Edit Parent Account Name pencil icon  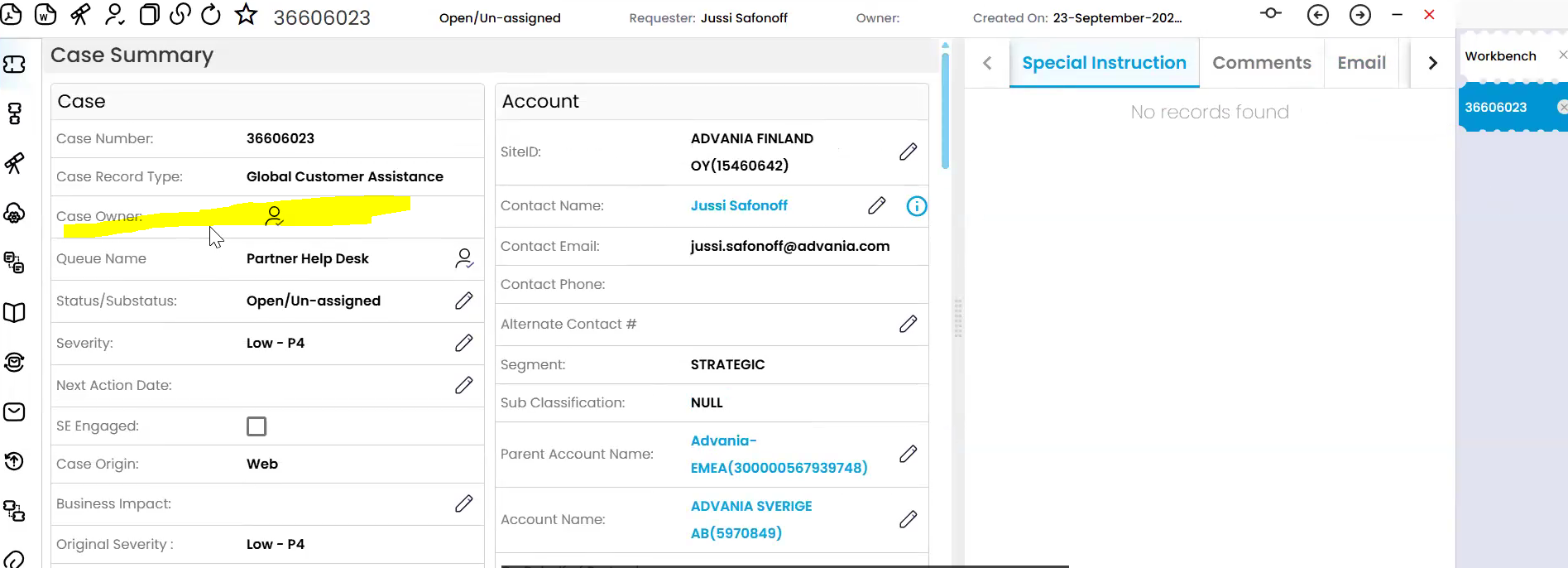909,454
